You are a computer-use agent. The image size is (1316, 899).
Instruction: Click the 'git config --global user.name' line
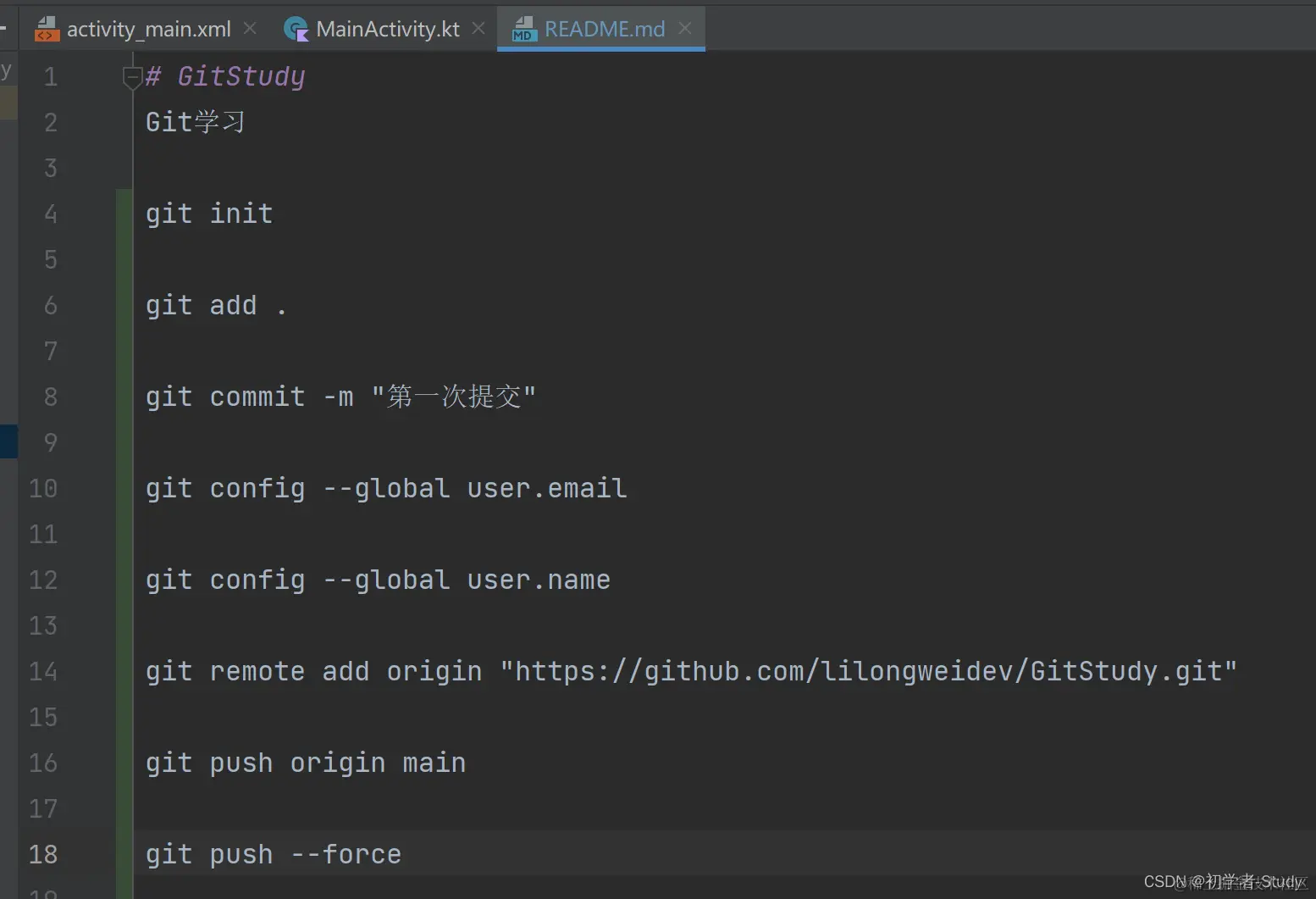tap(378, 580)
